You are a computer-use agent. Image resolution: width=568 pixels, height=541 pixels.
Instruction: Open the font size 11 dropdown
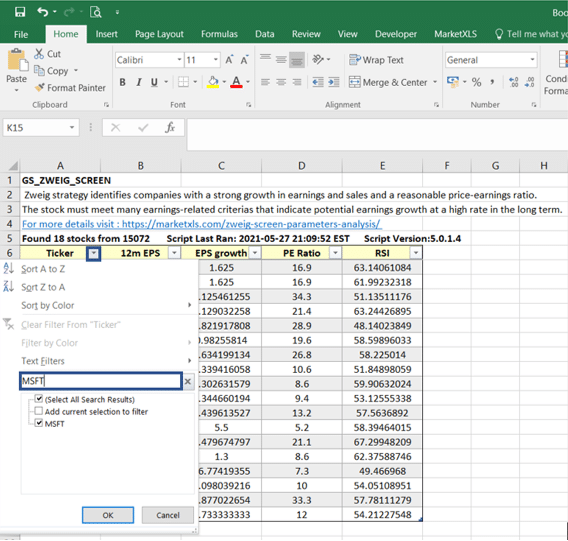click(216, 59)
